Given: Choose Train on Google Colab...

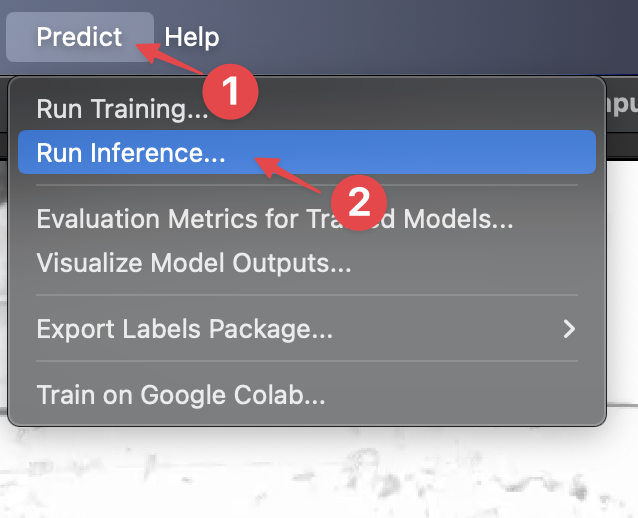Looking at the screenshot, I should [x=180, y=394].
